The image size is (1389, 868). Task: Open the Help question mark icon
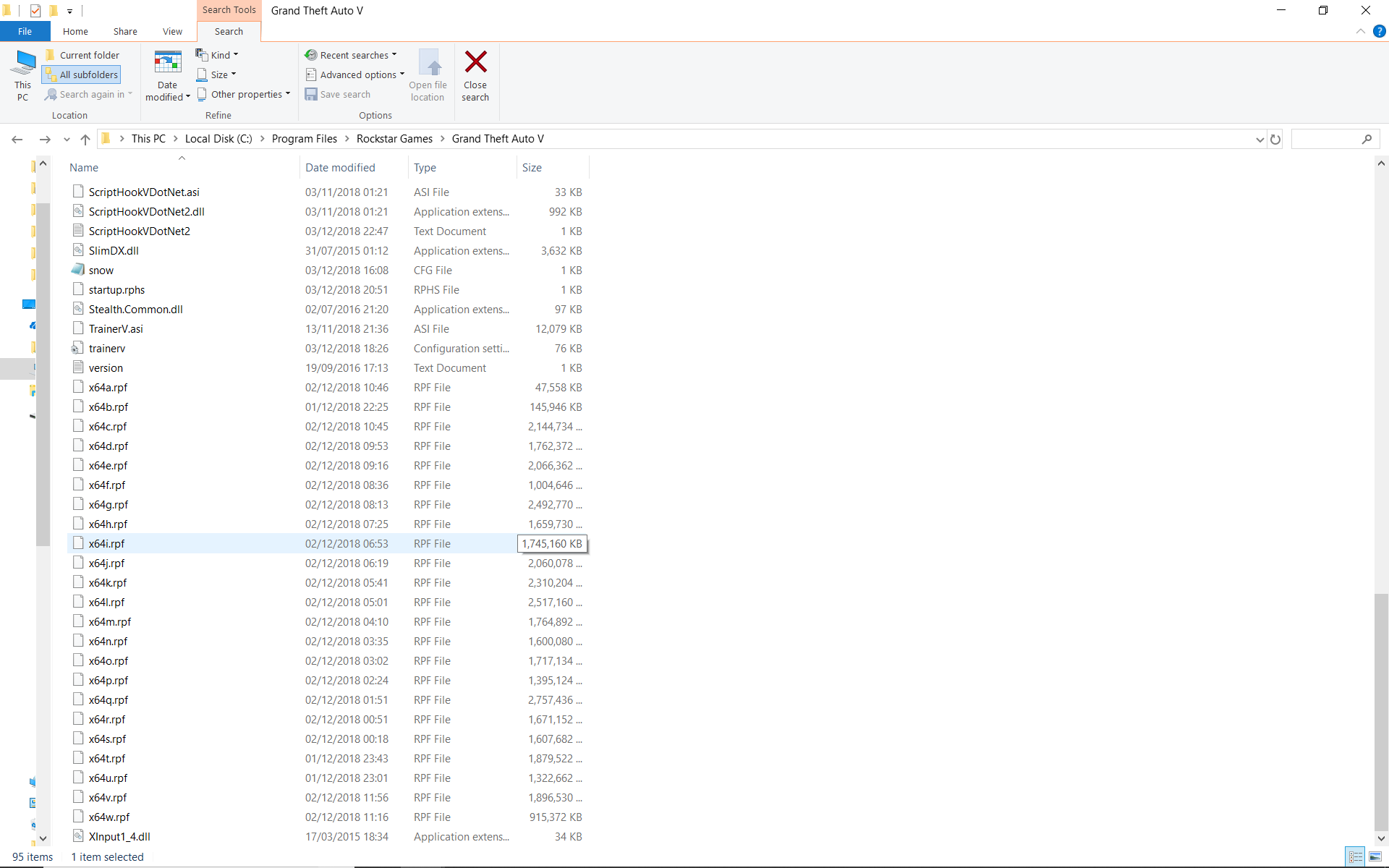pos(1379,31)
